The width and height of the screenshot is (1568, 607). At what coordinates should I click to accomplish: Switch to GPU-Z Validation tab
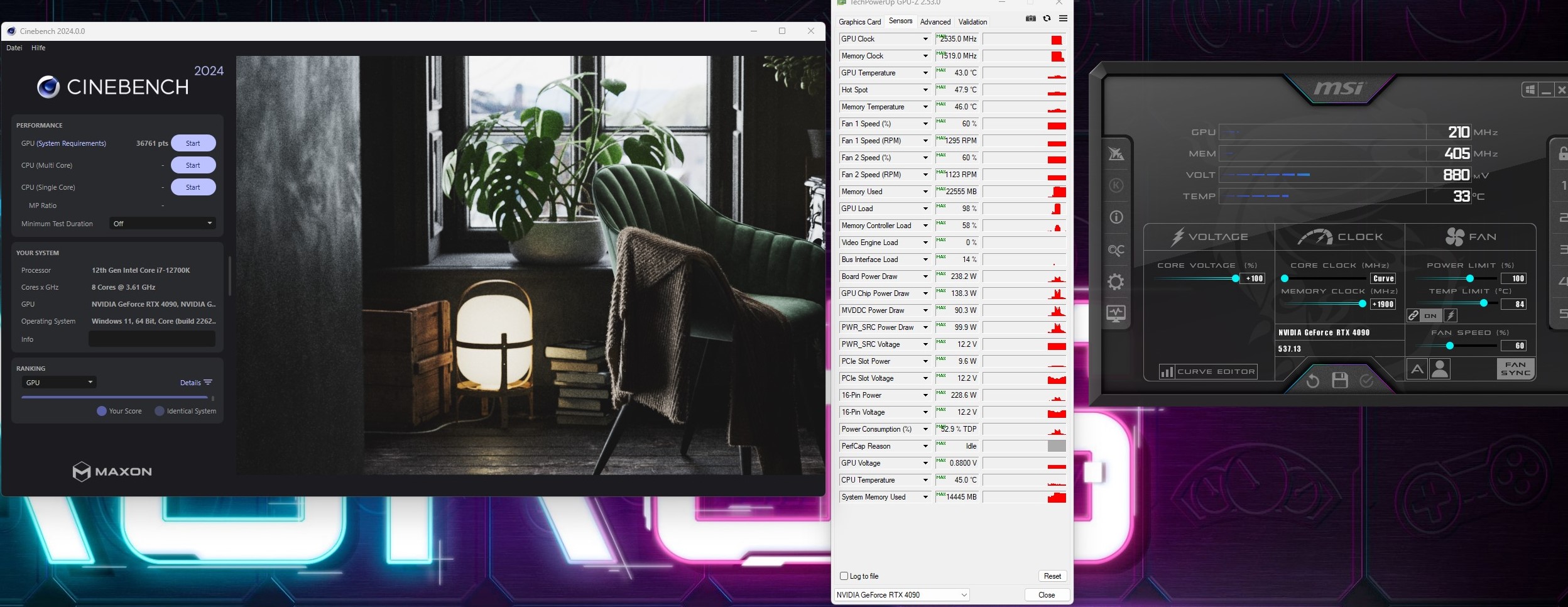pos(972,22)
